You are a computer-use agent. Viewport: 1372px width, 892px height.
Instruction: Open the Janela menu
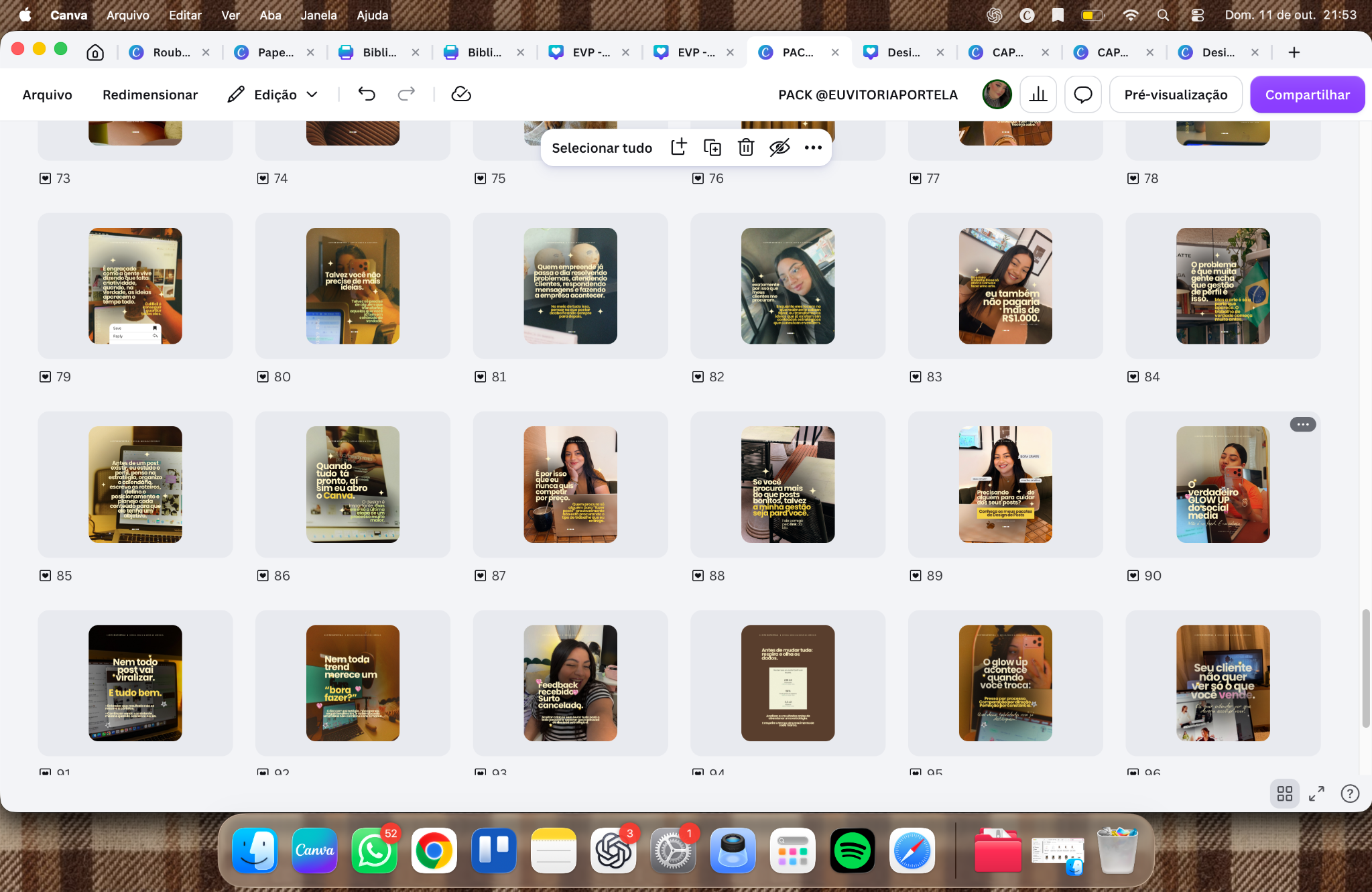pyautogui.click(x=318, y=15)
